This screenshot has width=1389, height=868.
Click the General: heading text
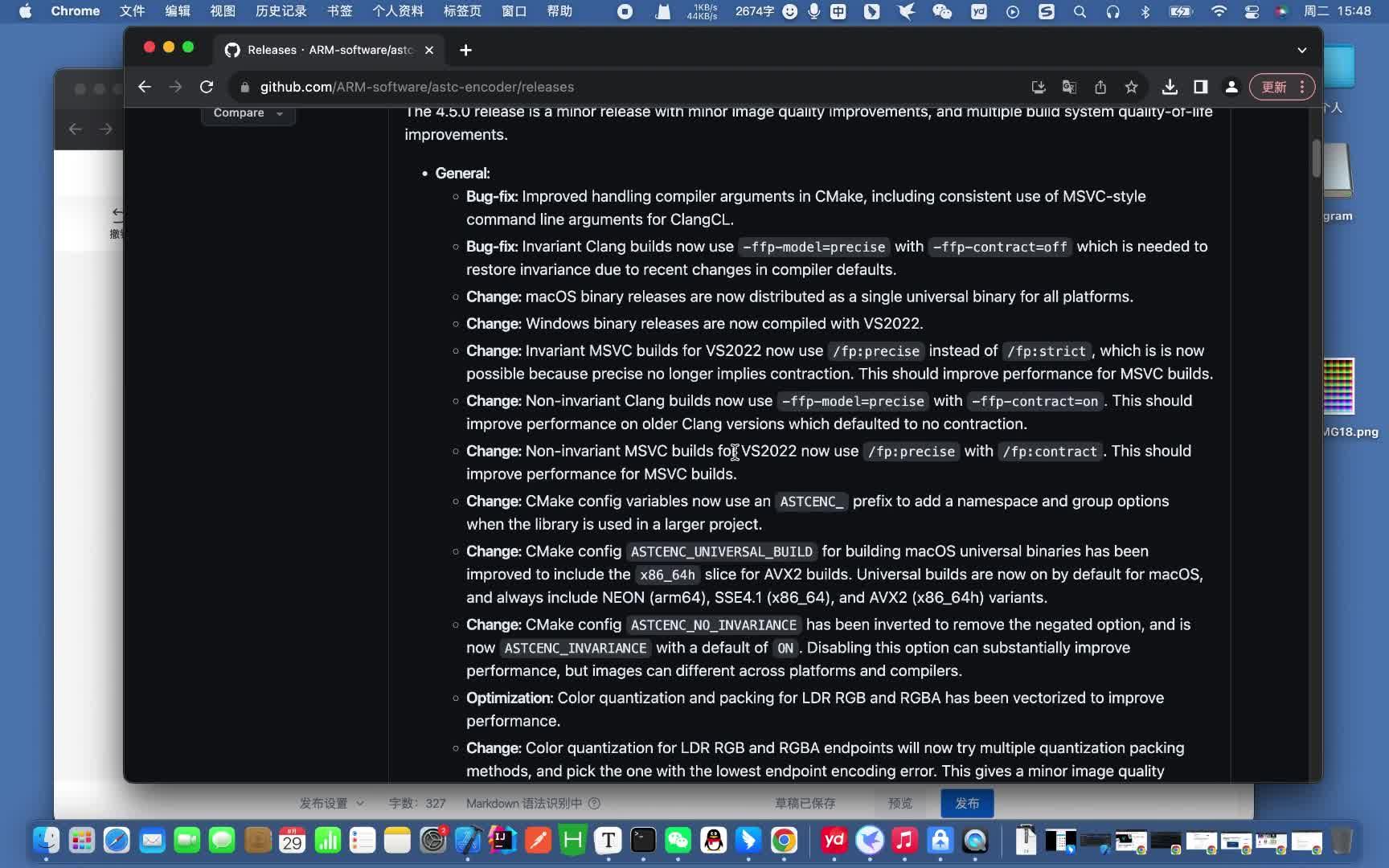tap(462, 174)
